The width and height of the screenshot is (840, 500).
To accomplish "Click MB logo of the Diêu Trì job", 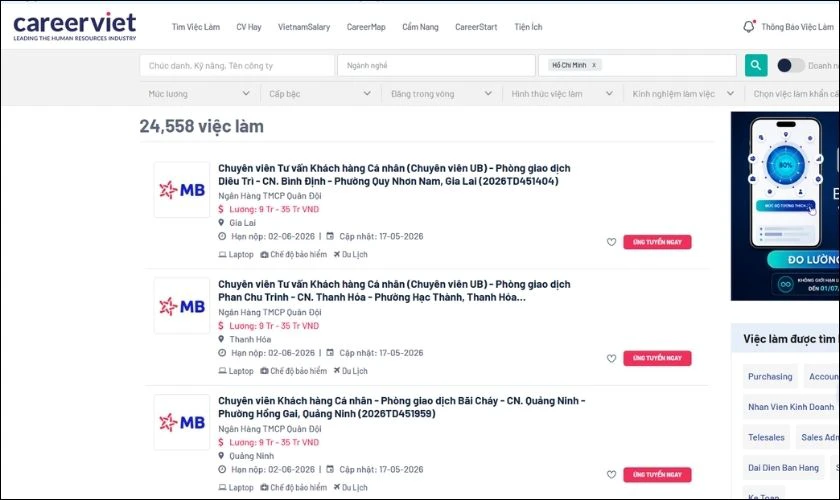I will pyautogui.click(x=182, y=190).
